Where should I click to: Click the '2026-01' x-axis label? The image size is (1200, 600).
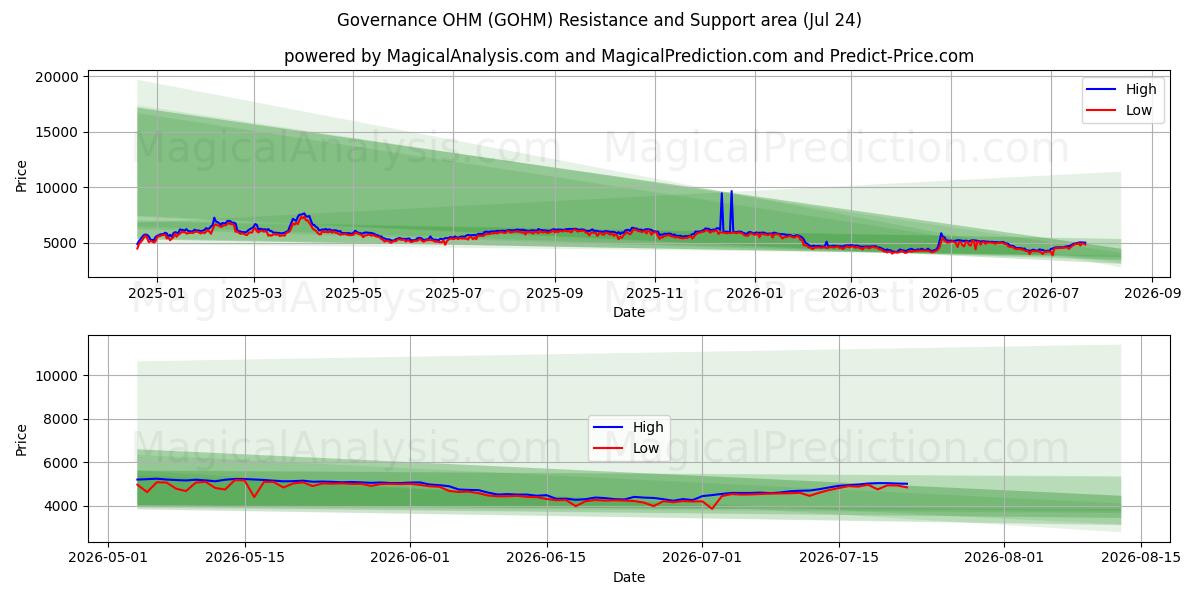click(754, 294)
